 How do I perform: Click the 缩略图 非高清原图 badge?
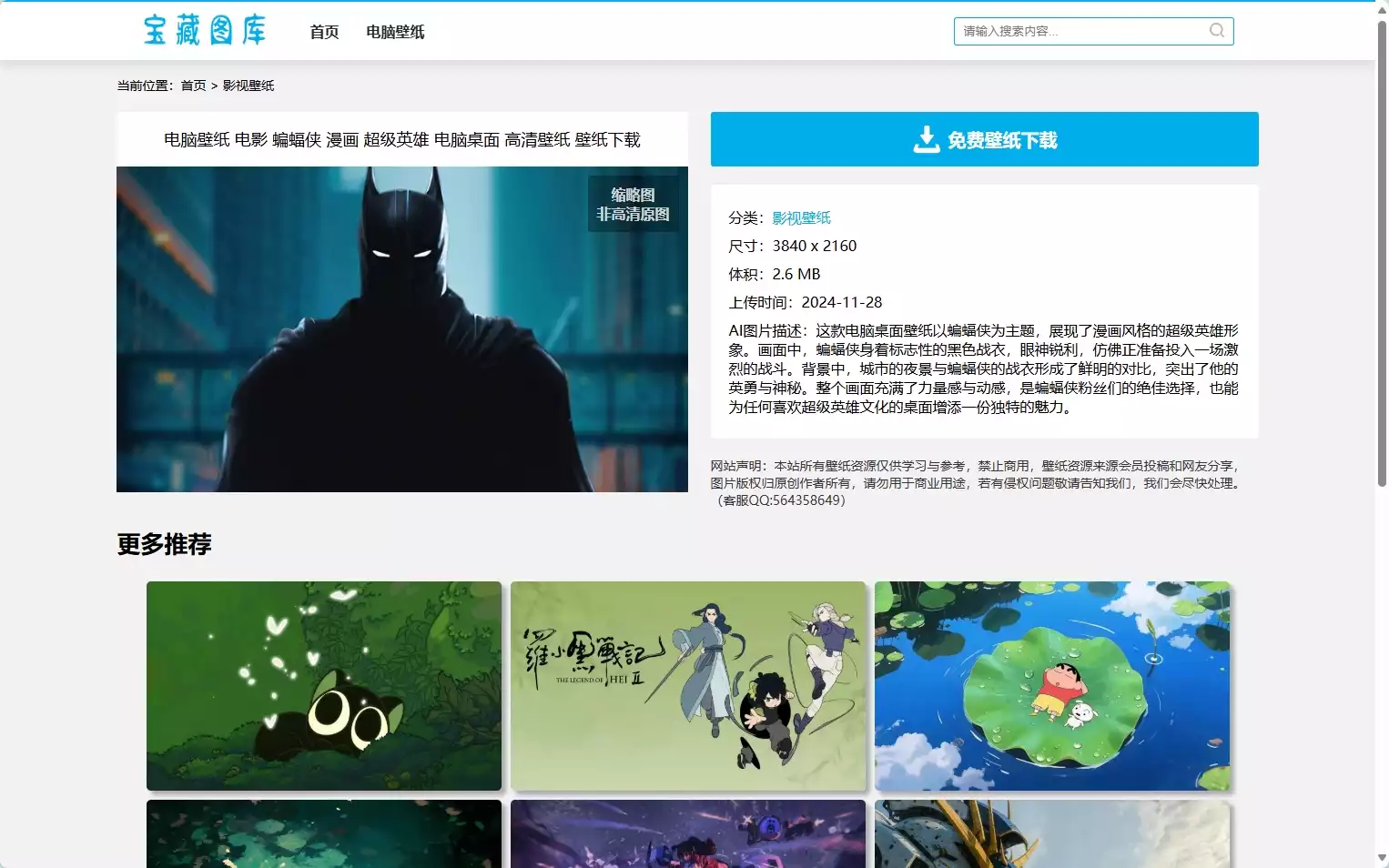coord(633,205)
